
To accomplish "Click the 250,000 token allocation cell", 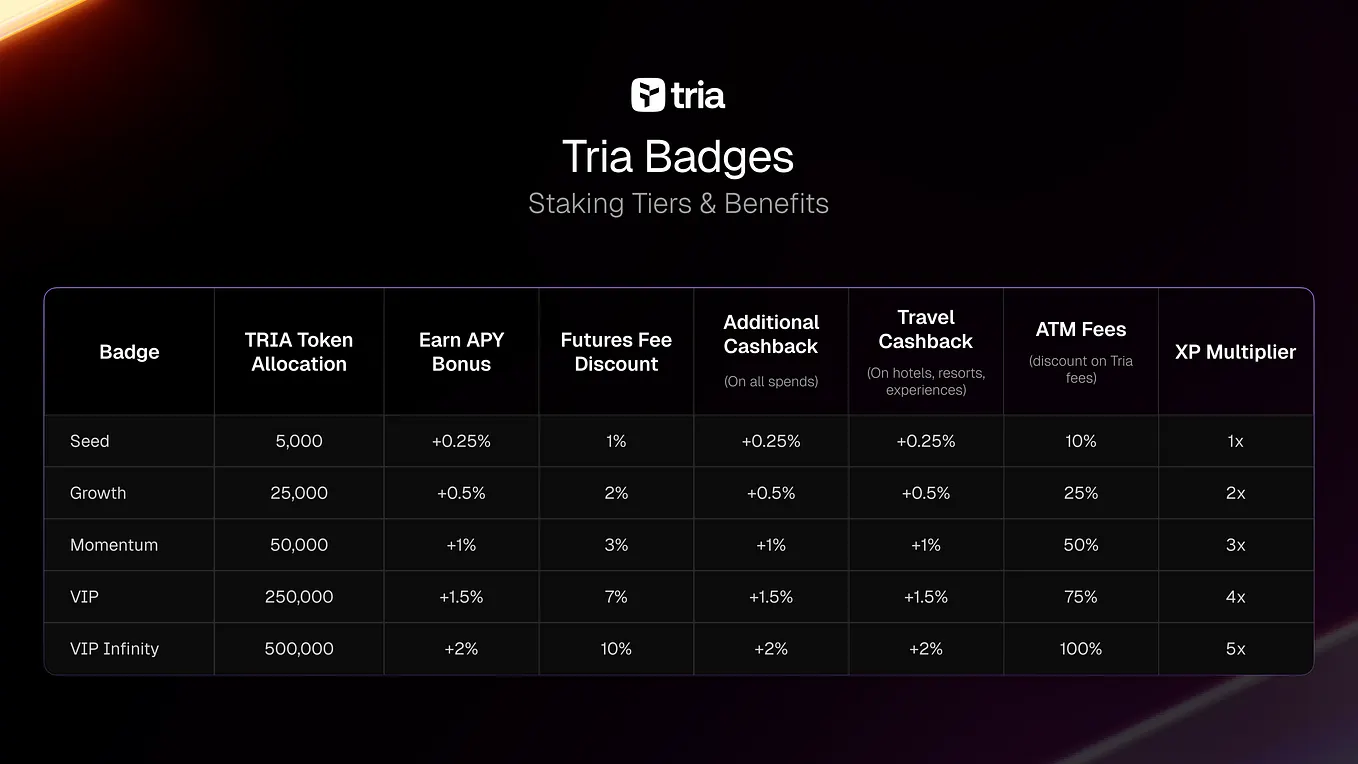I will (x=299, y=597).
